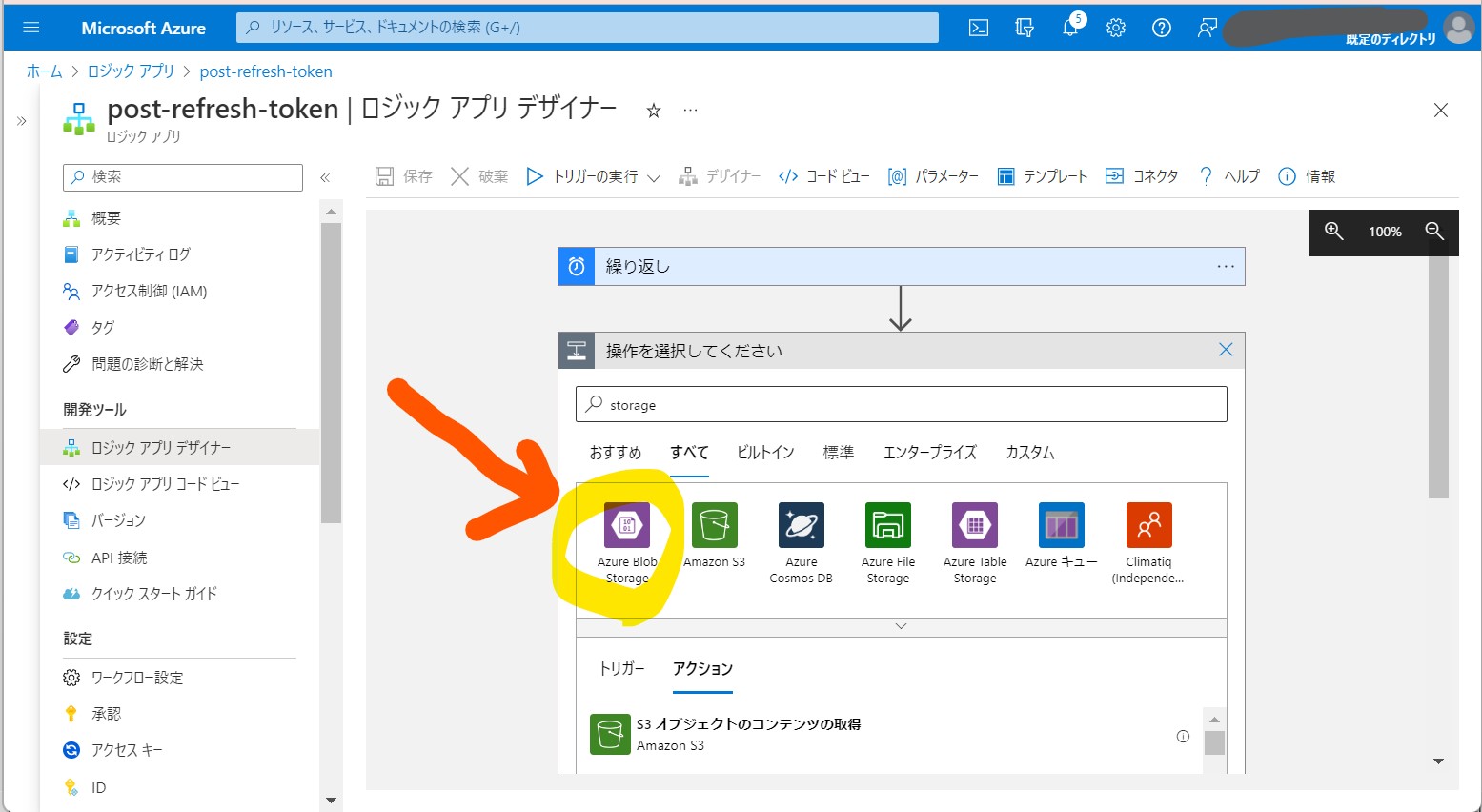Open the 繰り返し trigger ellipsis menu
1482x812 pixels.
tap(1226, 267)
